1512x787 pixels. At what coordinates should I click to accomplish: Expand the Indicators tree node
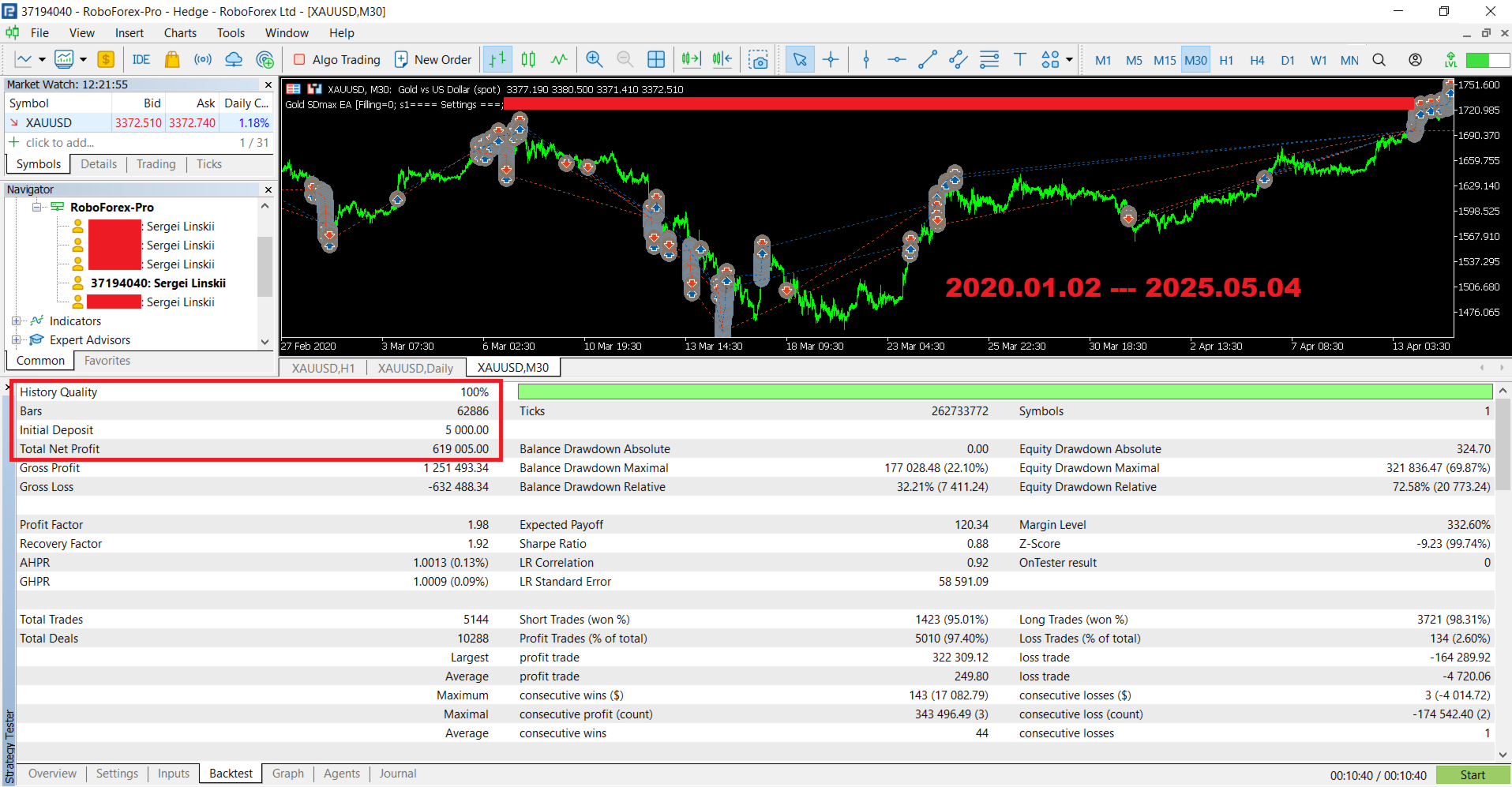click(17, 320)
